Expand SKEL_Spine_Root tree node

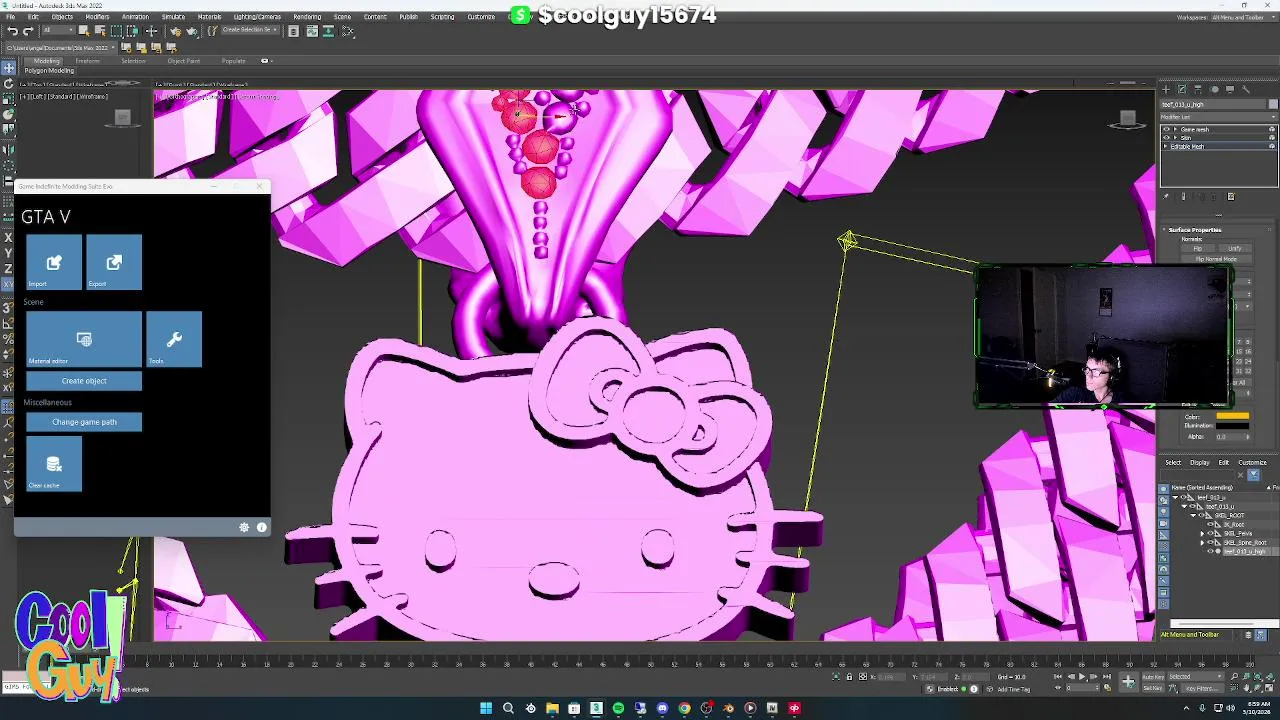pos(1203,542)
